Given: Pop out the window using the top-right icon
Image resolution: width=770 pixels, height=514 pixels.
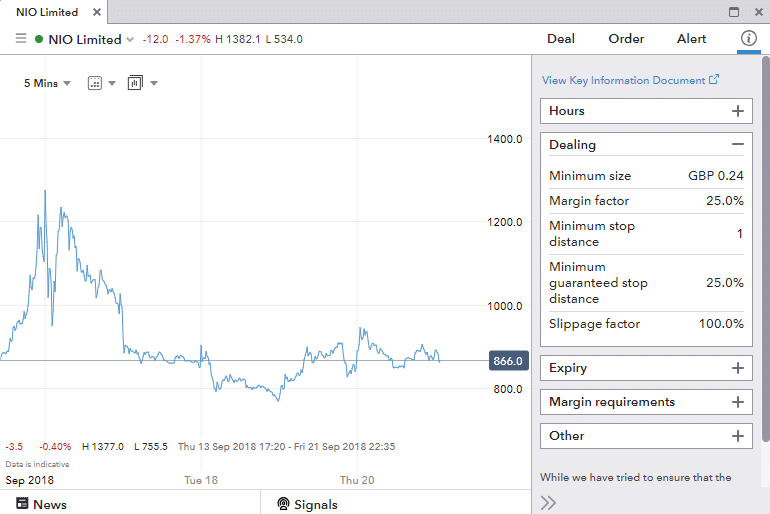Looking at the screenshot, I should 734,12.
